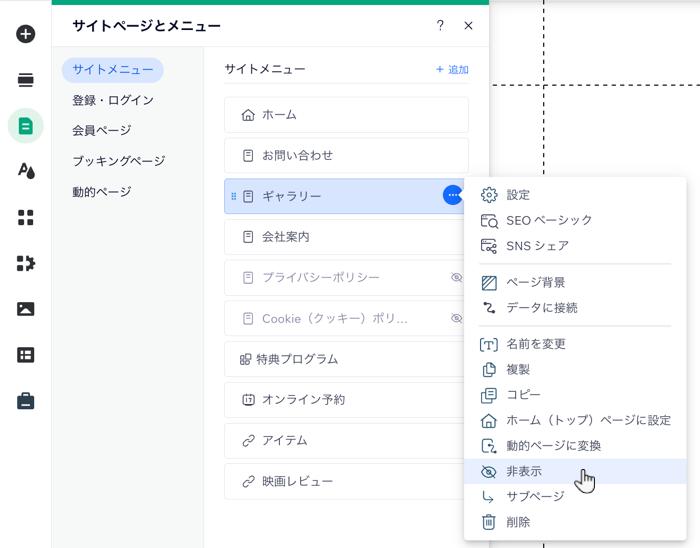Open the puzzle-piece add-ons sidebar icon

25,263
